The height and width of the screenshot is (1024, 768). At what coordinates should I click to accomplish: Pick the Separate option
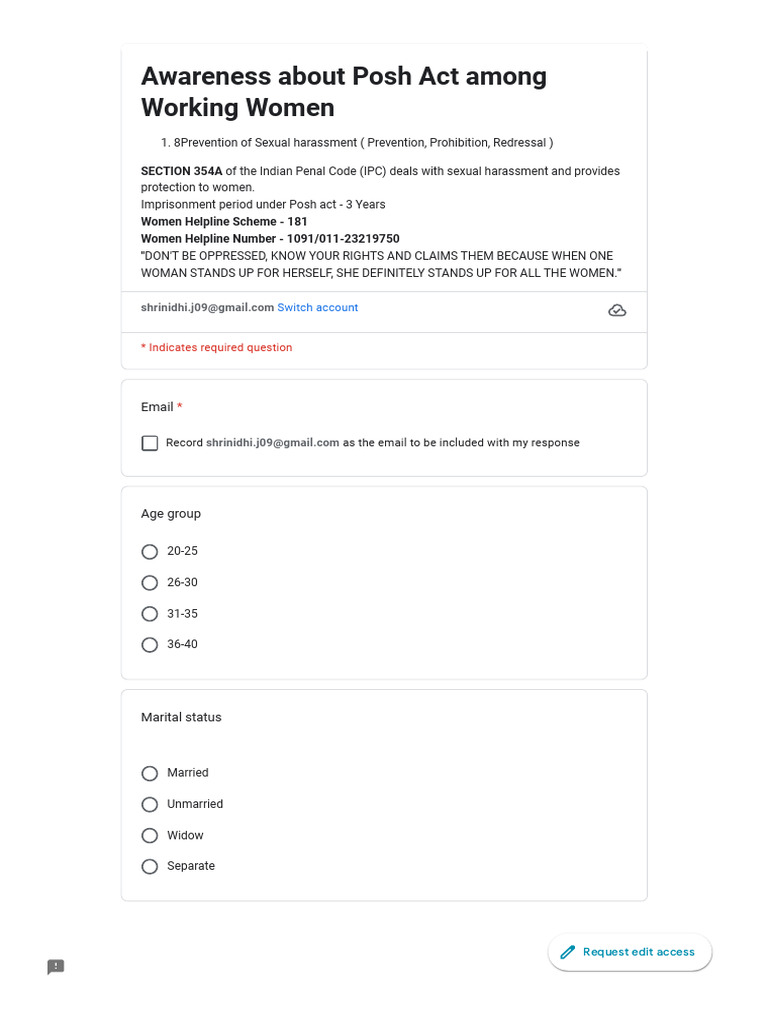tap(150, 867)
